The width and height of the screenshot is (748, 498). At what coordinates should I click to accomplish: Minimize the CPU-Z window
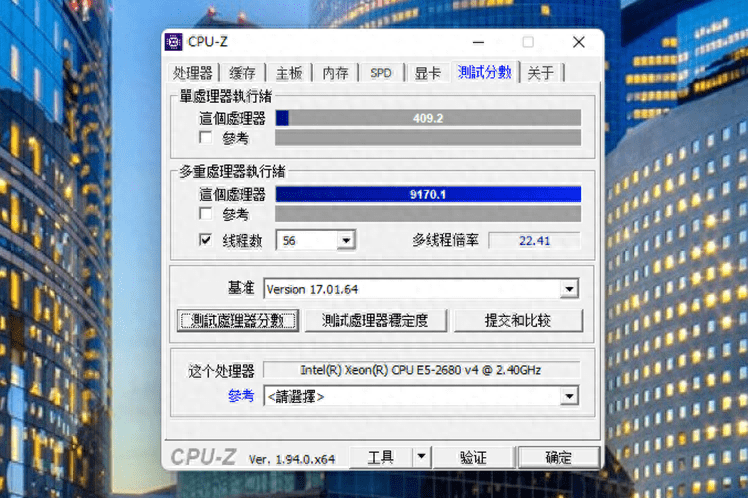478,42
